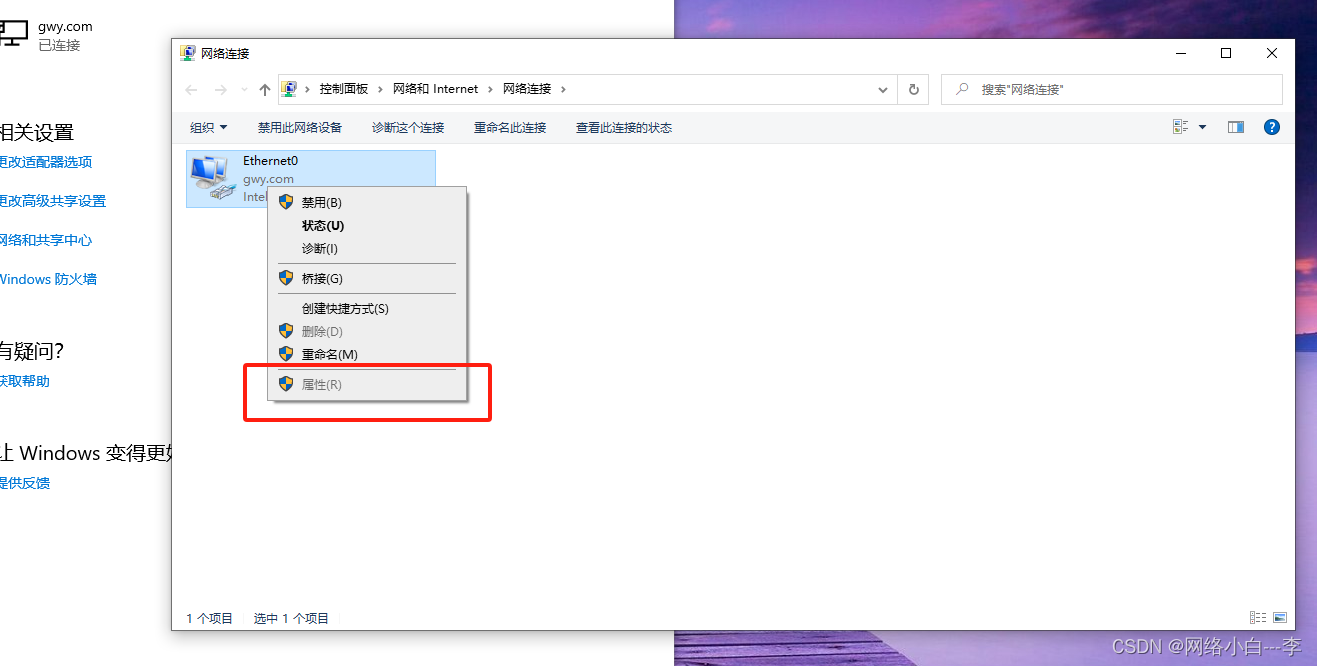
Task: Click 查看此连接的状态 toolbar button
Action: 624,127
